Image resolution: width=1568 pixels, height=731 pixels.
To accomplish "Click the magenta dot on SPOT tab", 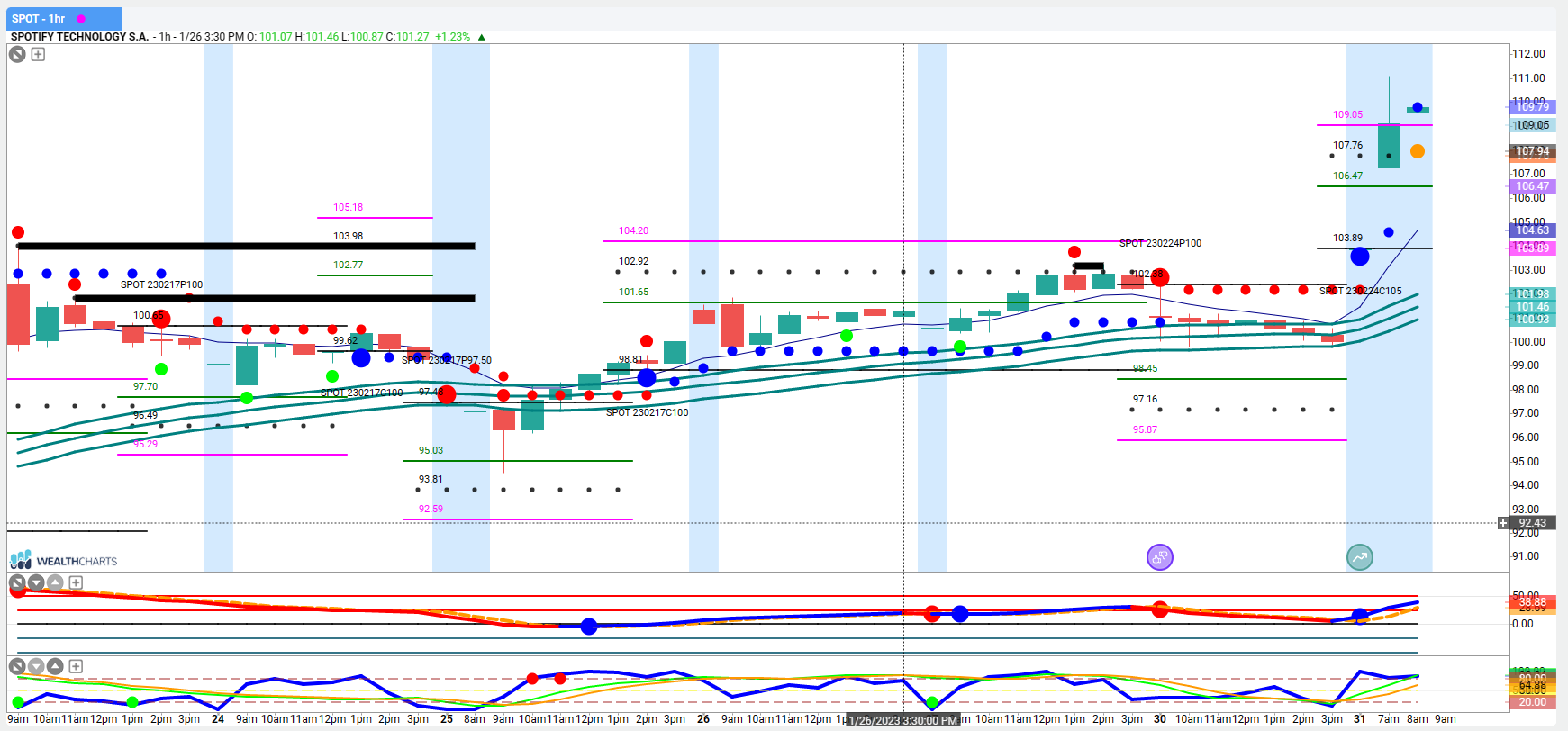I will (82, 19).
